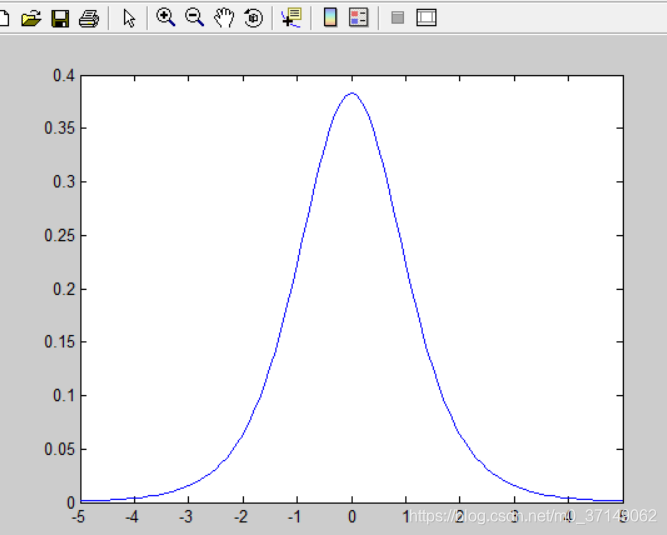Click the Show Plot Tools icon

(x=426, y=17)
